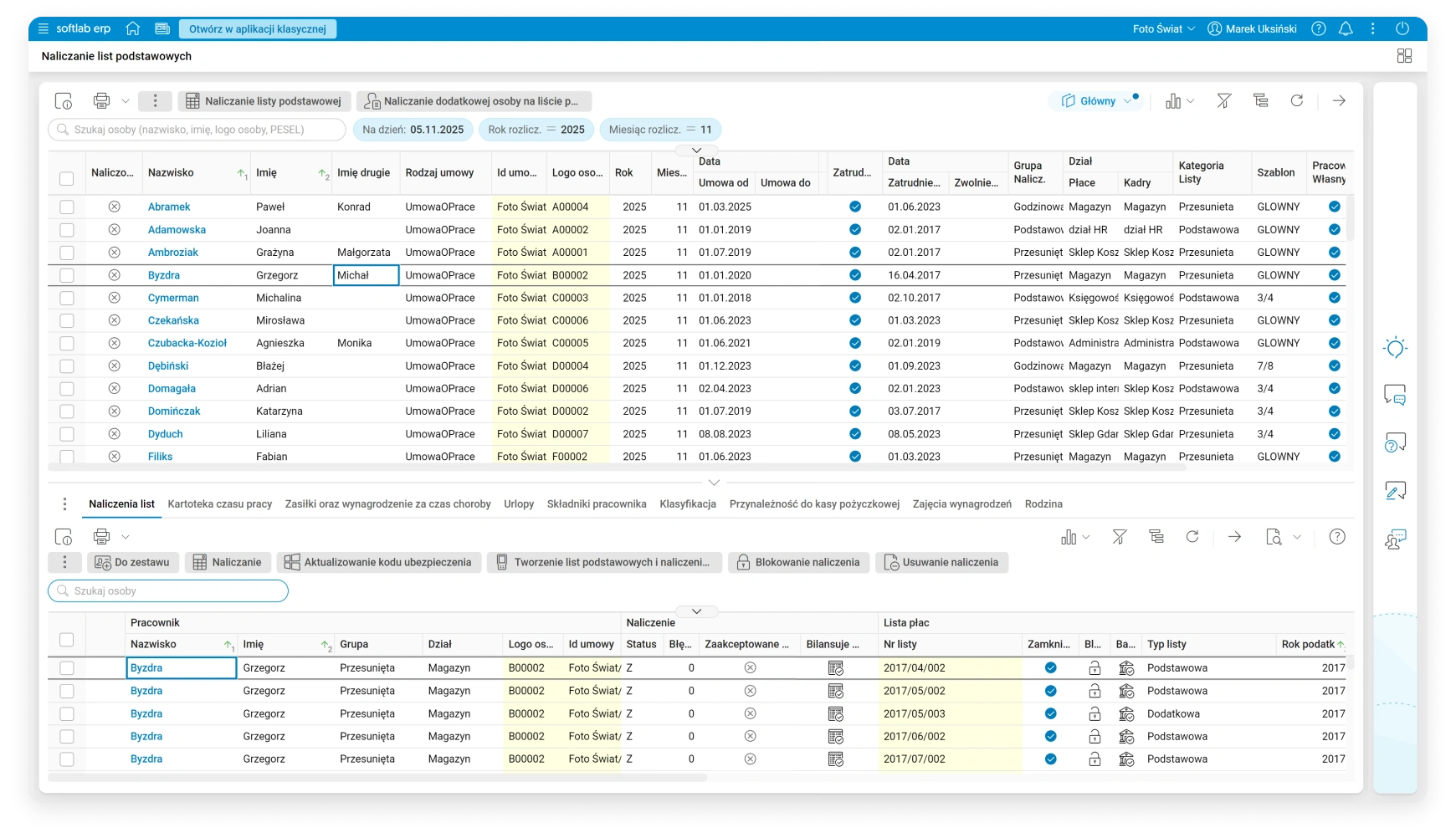Collapse the panel using the chevron above the tabs
This screenshot has width=1456, height=833.
click(714, 483)
